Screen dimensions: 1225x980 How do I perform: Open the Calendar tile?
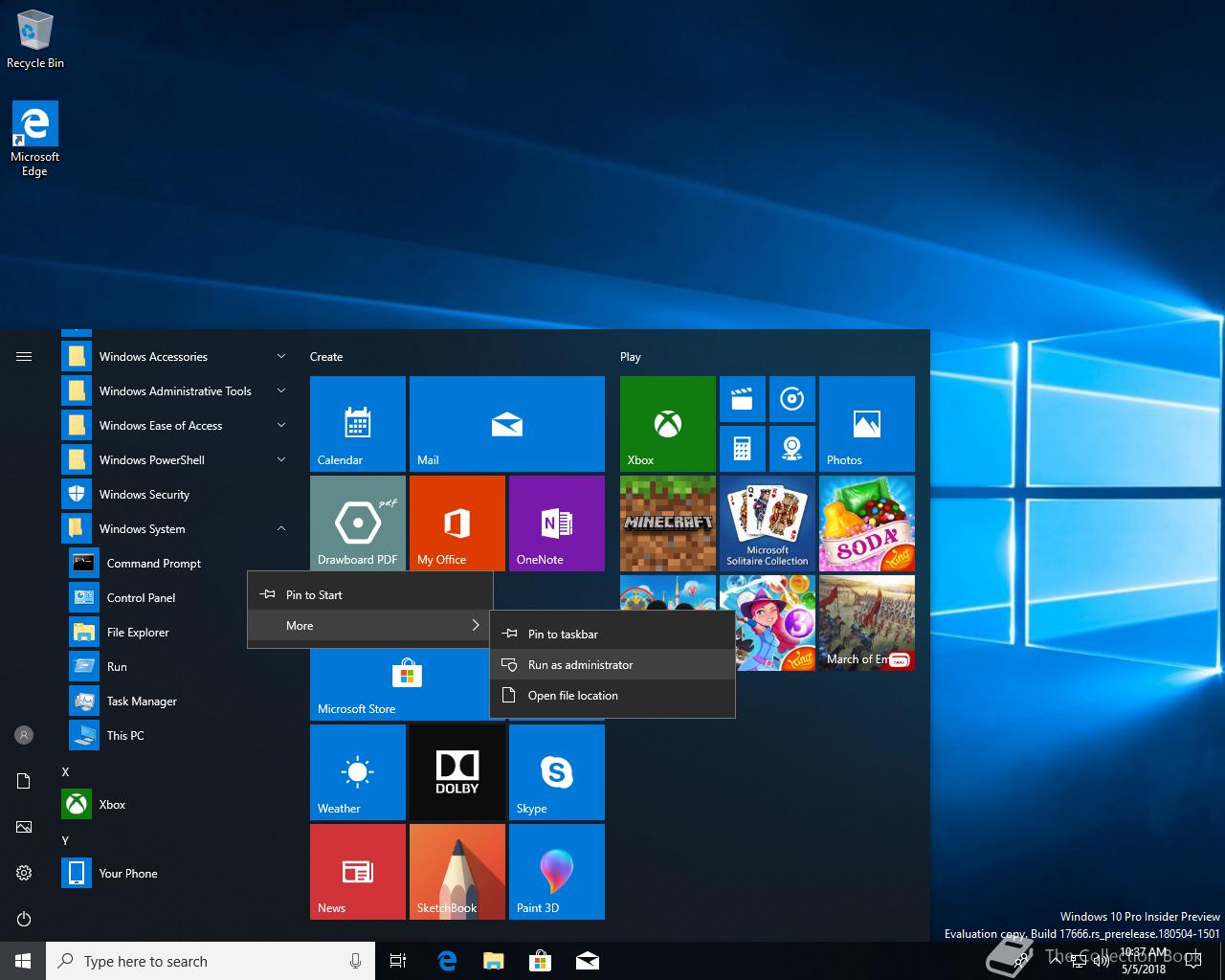[358, 424]
